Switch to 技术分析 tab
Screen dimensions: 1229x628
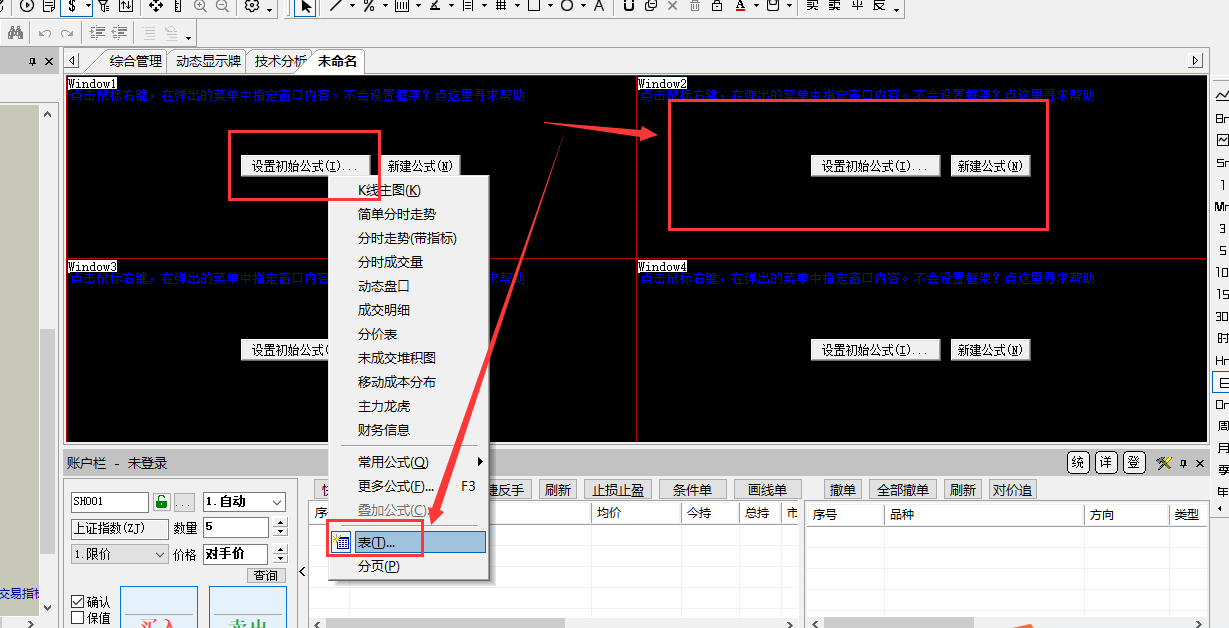coord(279,61)
